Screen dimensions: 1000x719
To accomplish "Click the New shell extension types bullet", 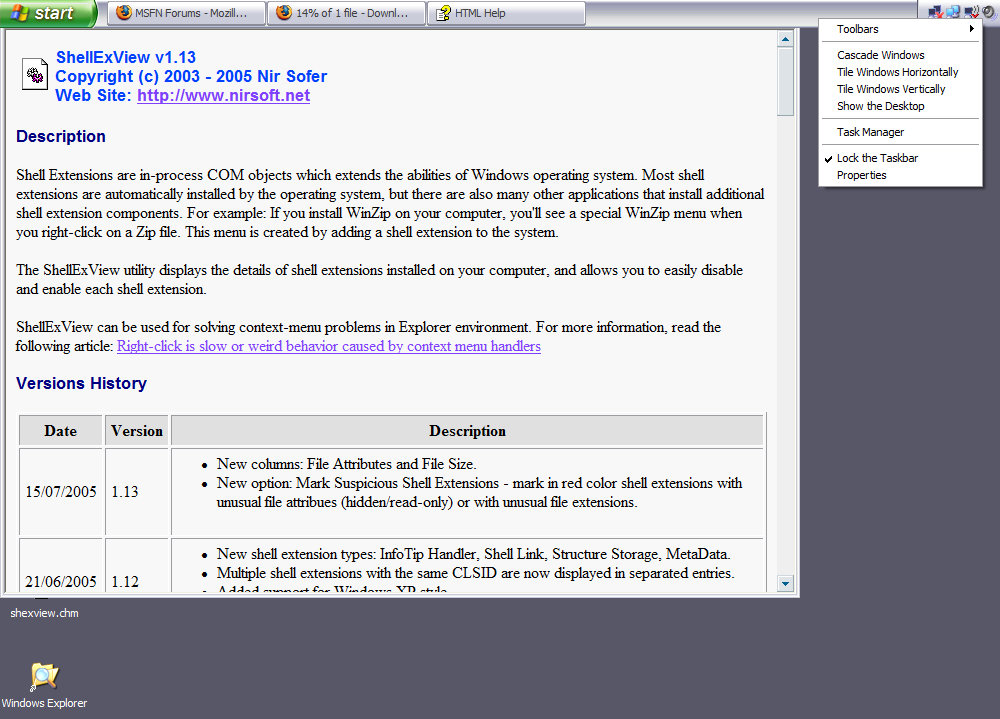I will click(x=473, y=554).
